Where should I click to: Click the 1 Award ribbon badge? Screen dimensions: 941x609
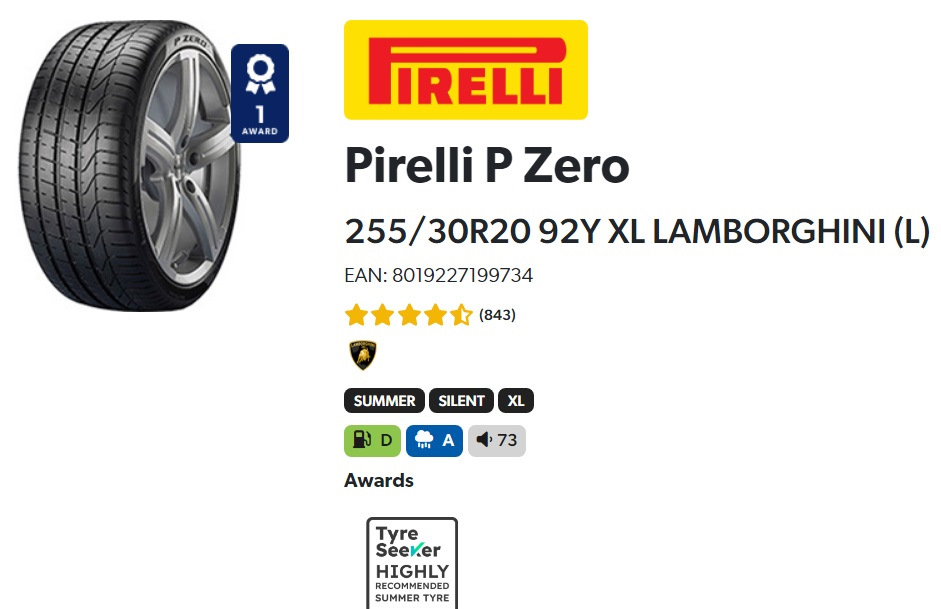[260, 94]
